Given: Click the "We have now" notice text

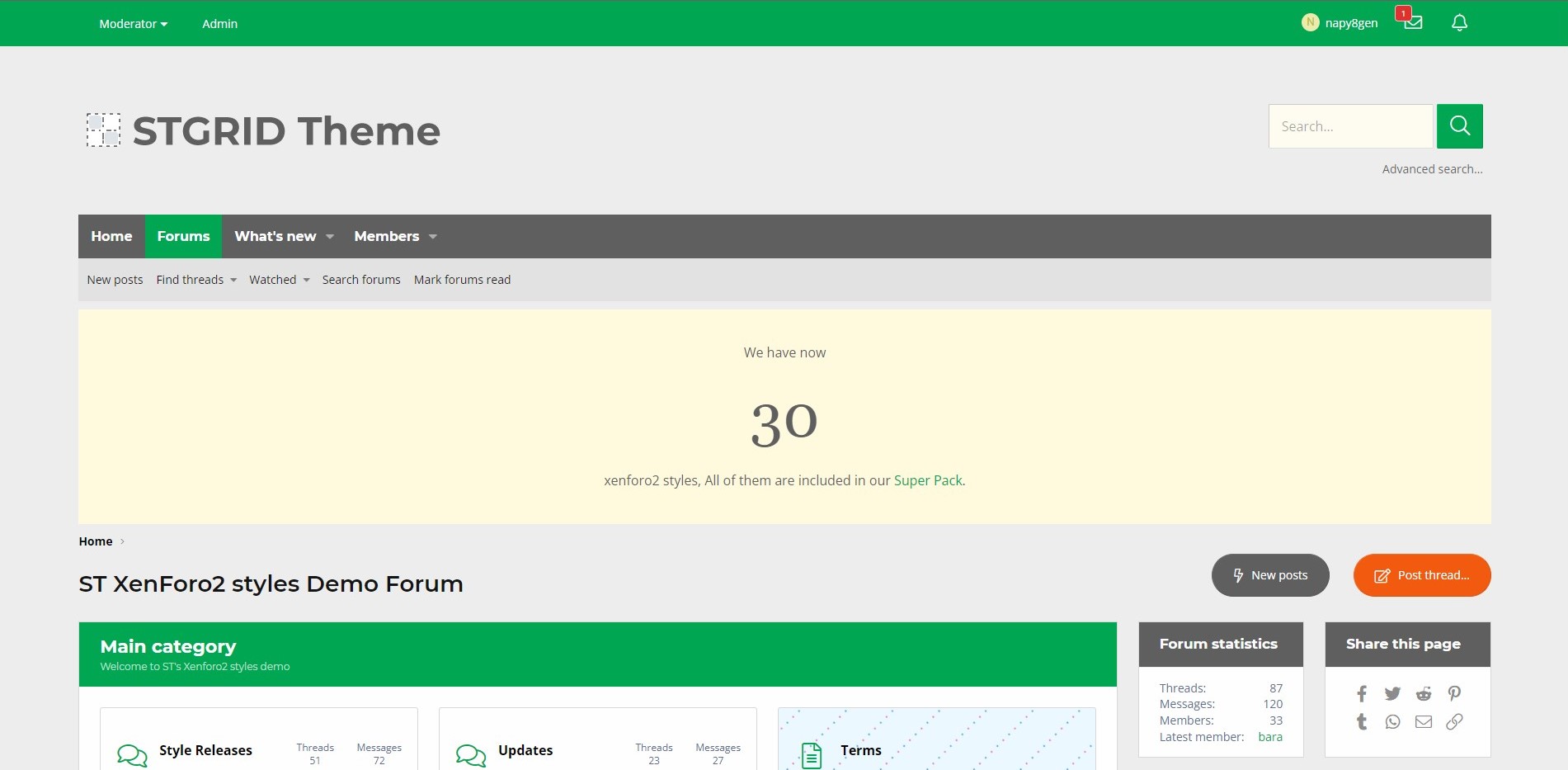Looking at the screenshot, I should (x=784, y=352).
